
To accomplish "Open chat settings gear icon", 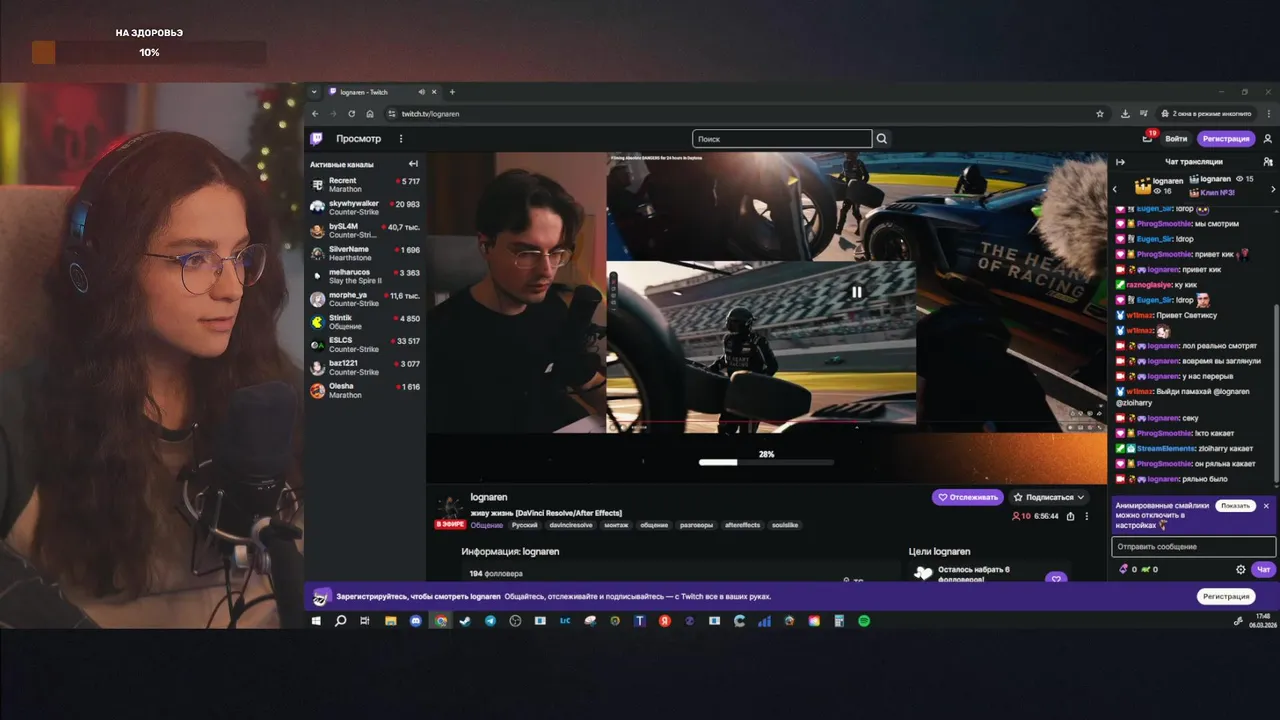I will 1241,569.
